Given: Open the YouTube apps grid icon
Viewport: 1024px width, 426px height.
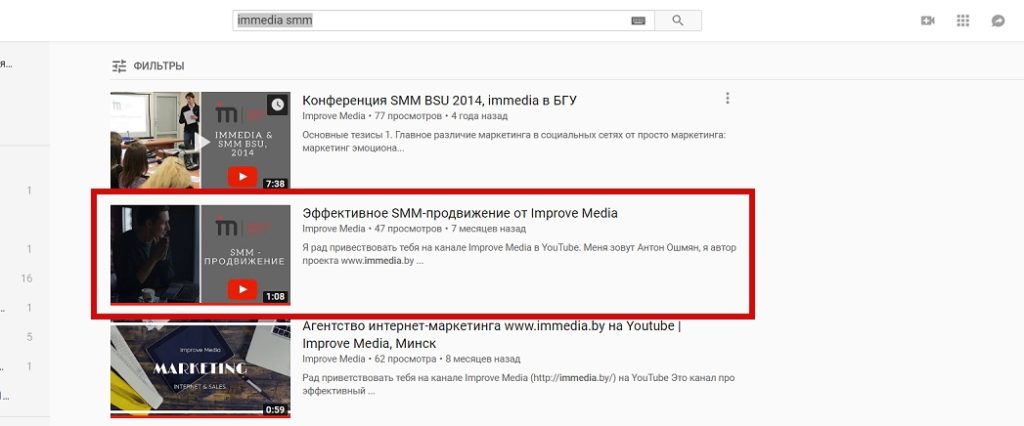Looking at the screenshot, I should [963, 21].
